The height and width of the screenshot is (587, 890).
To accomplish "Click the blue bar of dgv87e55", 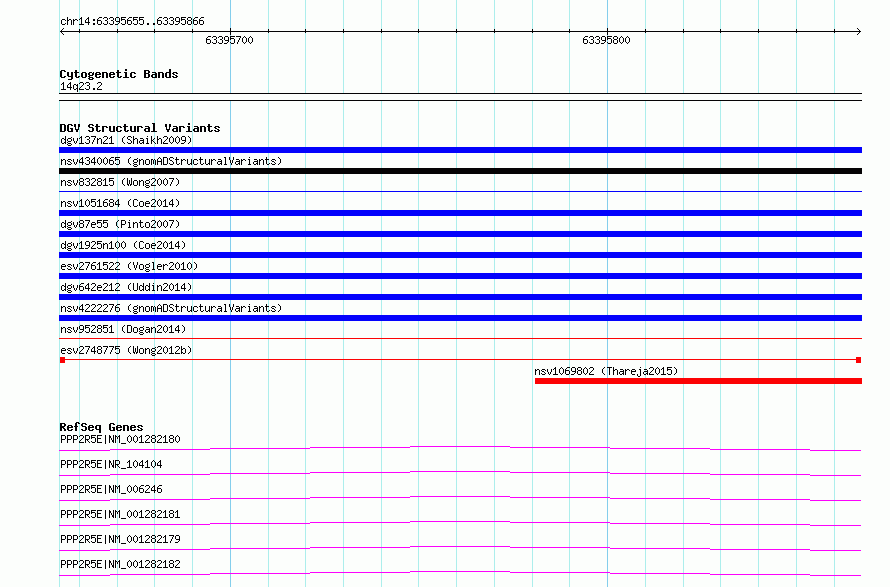I will 460,234.
